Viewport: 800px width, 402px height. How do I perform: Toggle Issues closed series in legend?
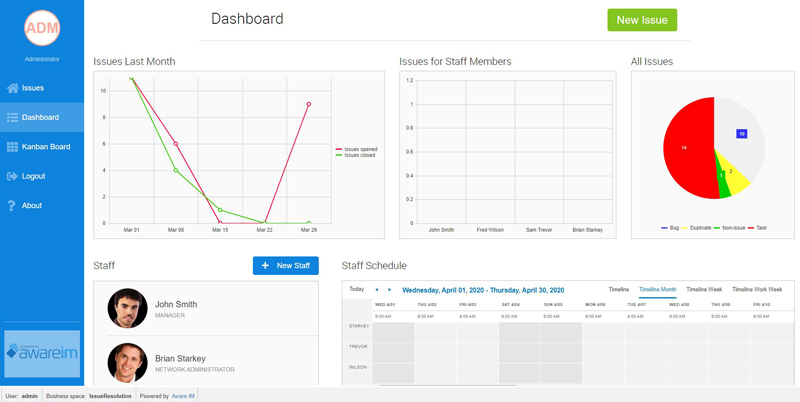[355, 155]
